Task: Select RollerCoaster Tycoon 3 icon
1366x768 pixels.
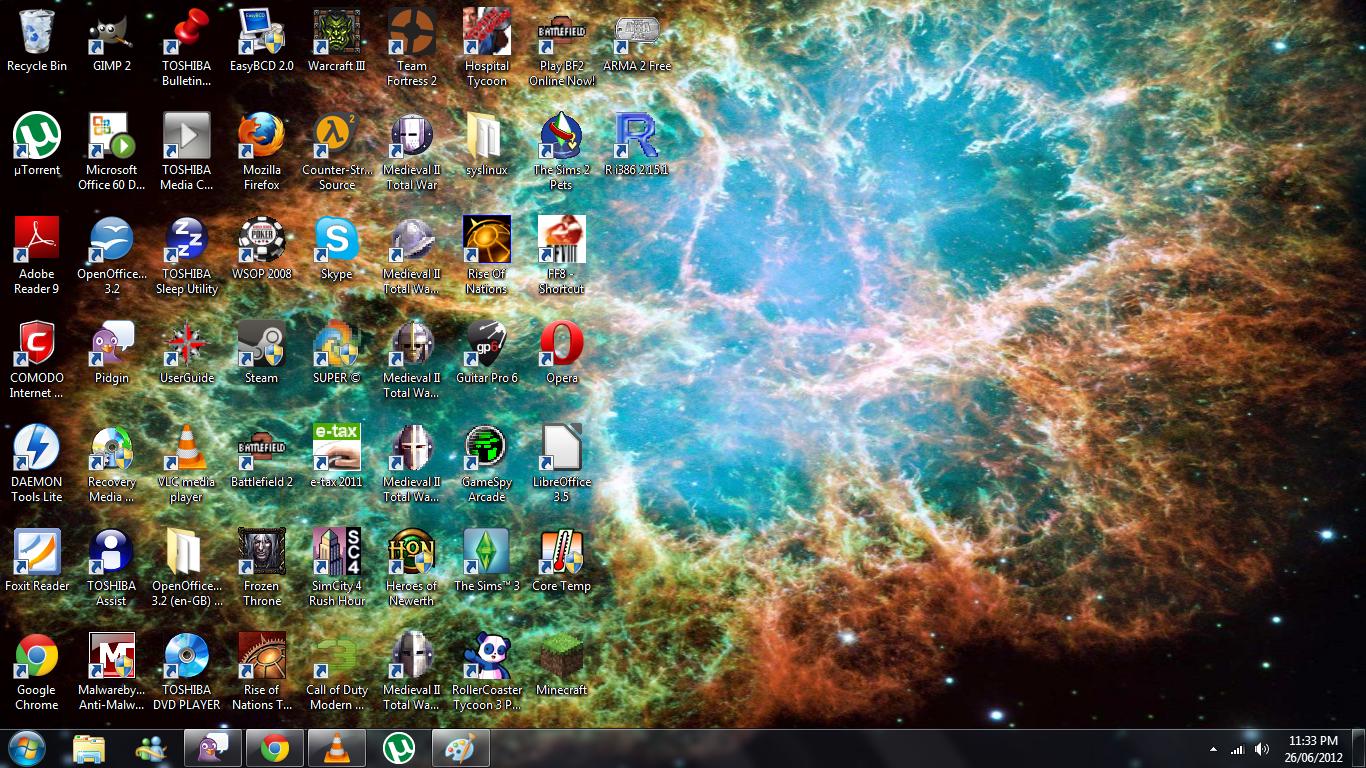Action: point(487,672)
